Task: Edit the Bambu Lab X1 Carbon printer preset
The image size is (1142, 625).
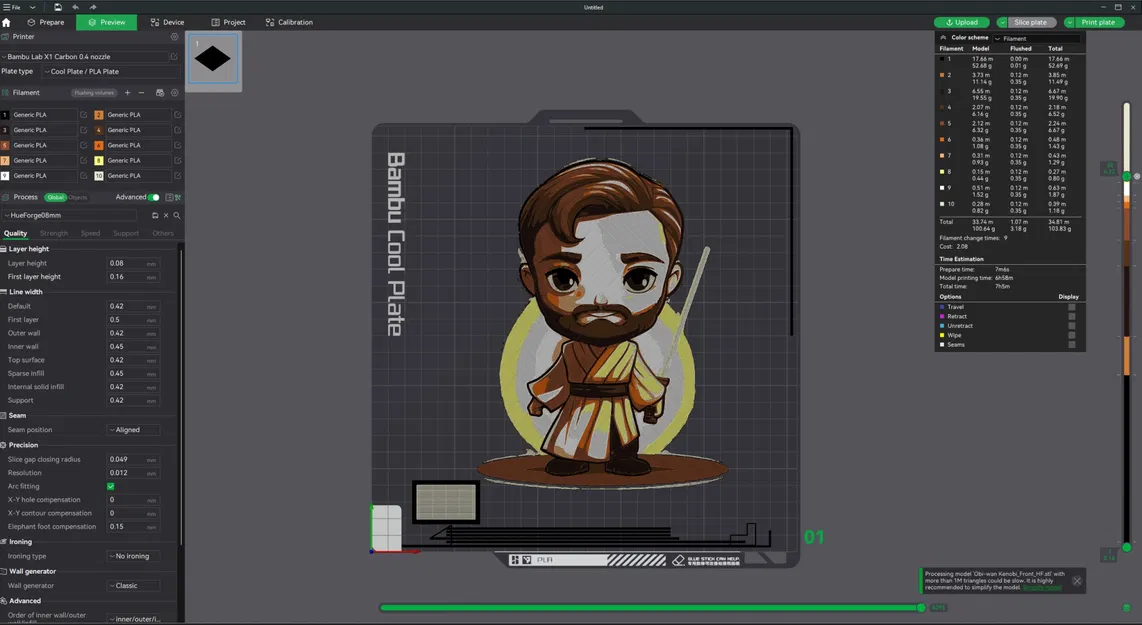Action: pos(176,56)
